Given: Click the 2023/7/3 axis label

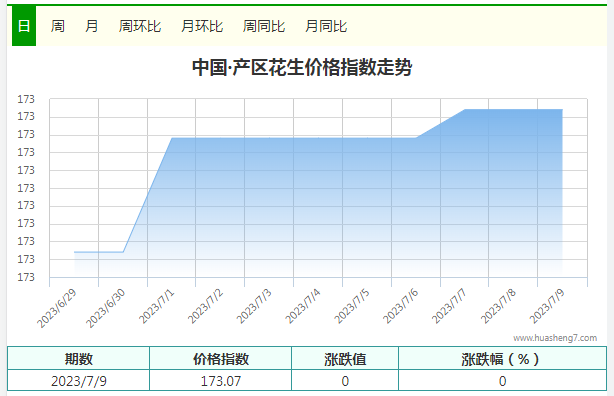Looking at the screenshot, I should coord(255,307).
